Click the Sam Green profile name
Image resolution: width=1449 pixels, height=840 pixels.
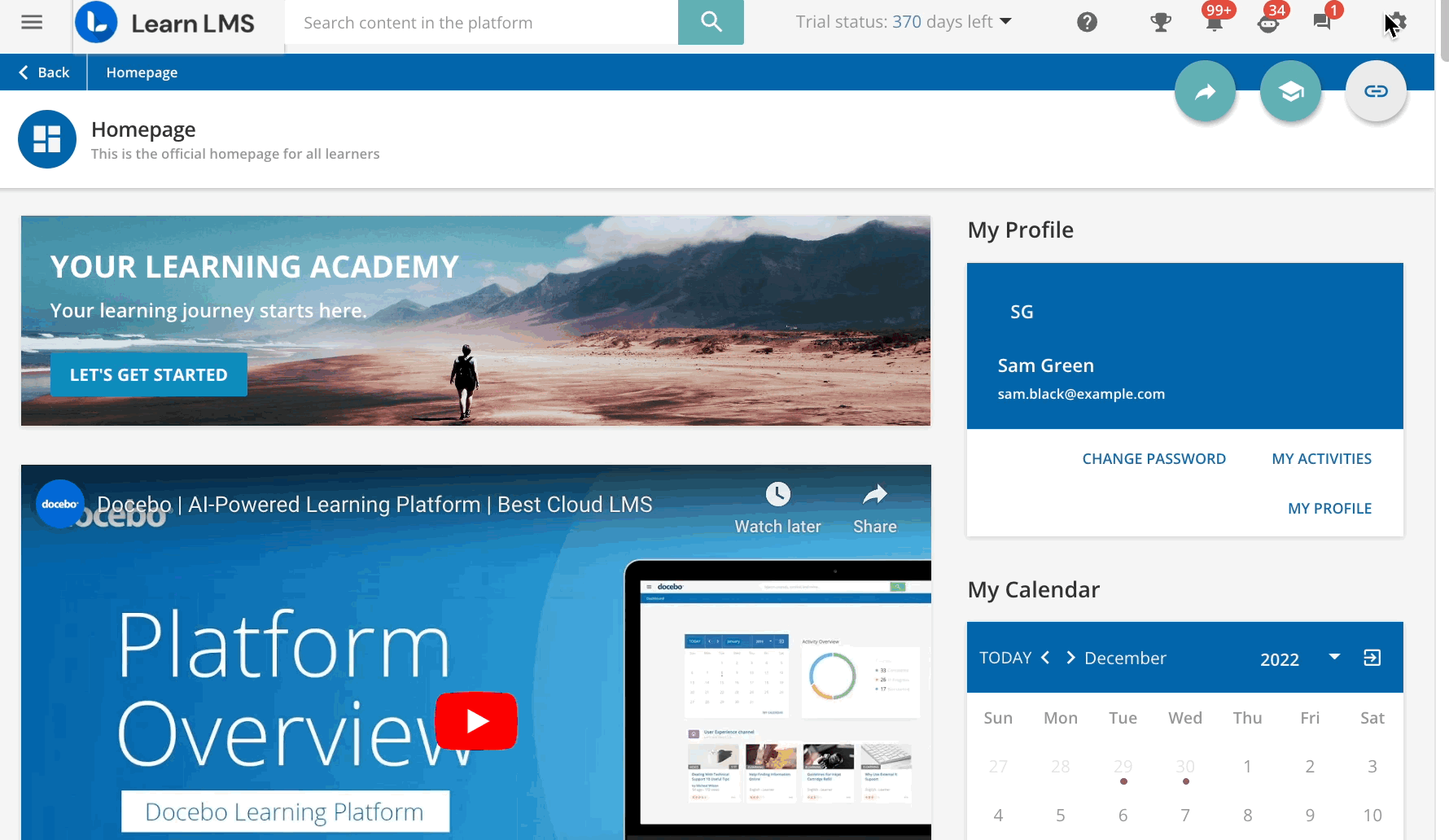coord(1046,365)
